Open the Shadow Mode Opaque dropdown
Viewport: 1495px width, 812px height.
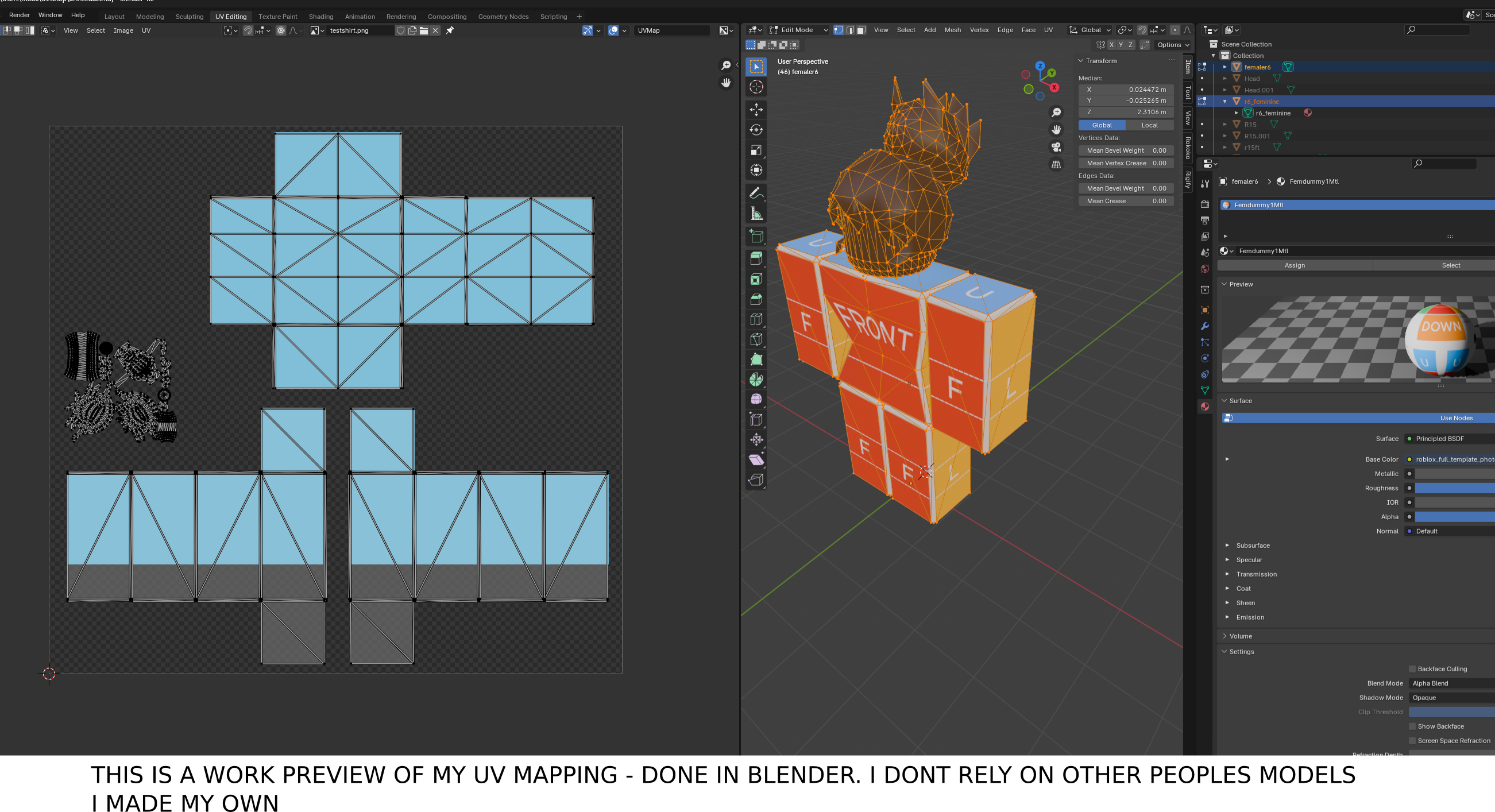(x=1451, y=698)
